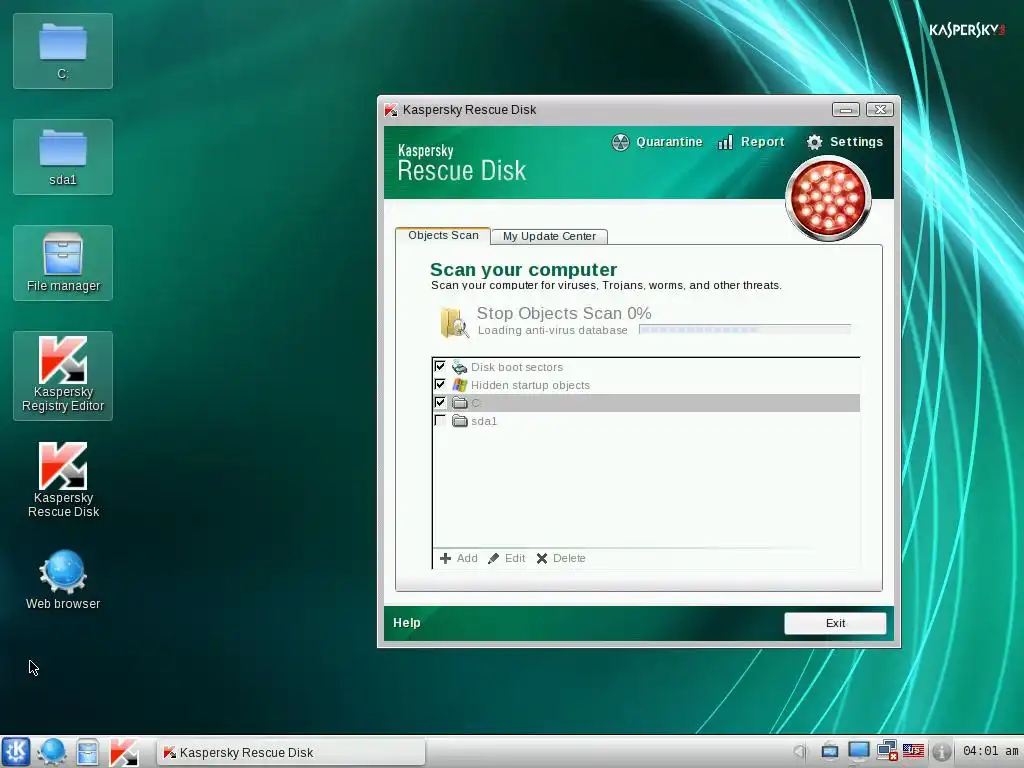
Task: Switch to Objects Scan tab
Action: click(x=443, y=236)
